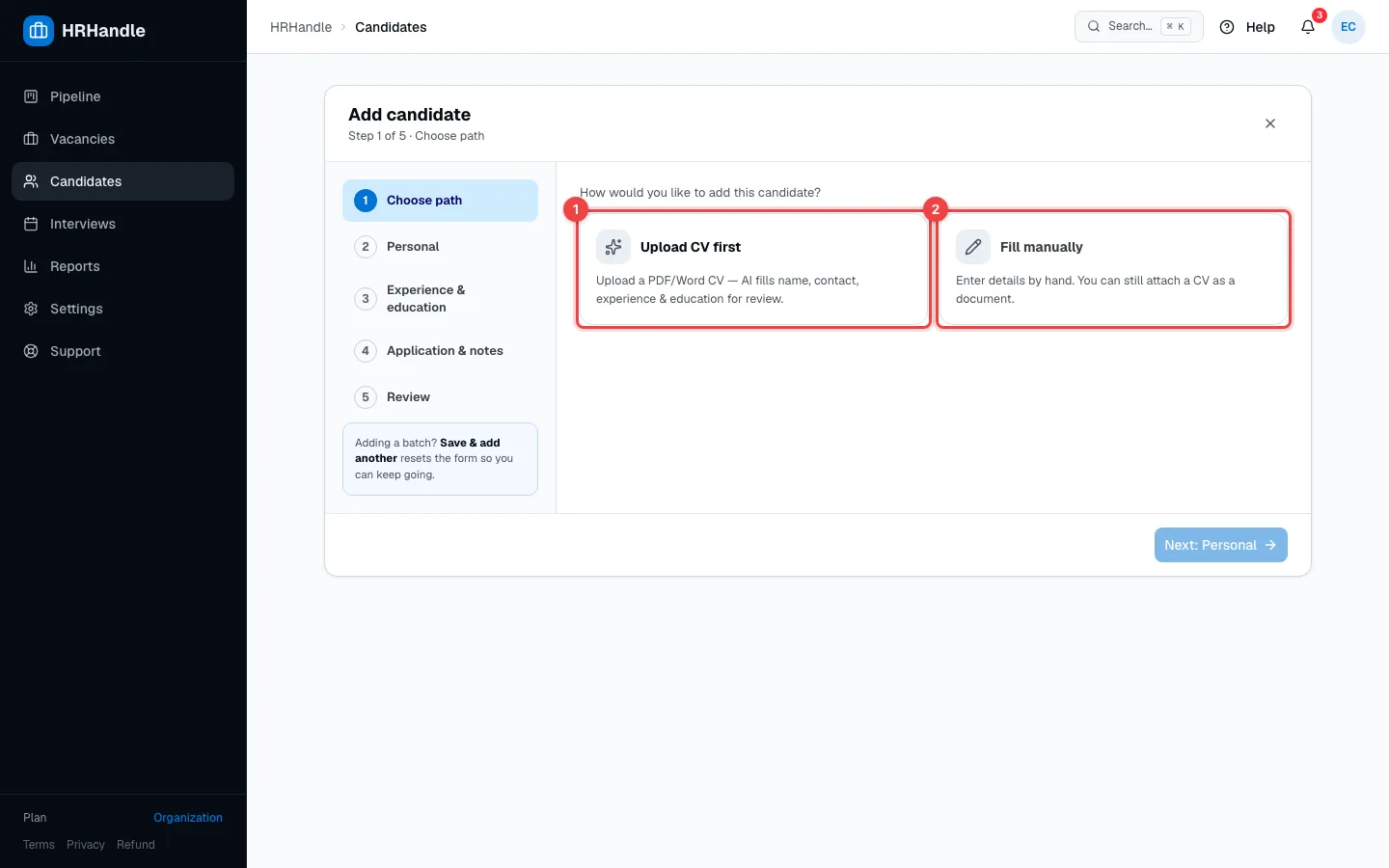1389x868 pixels.
Task: Click the 'Add candidate' dialog title
Action: click(410, 115)
